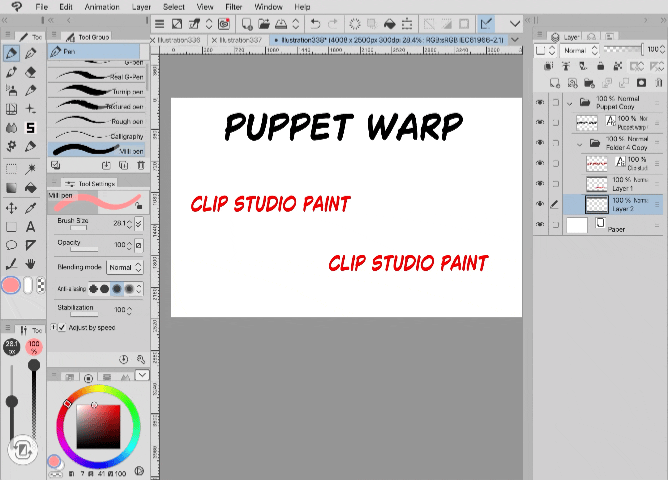Select the Auto select magic wand tool
Screen dimensions: 668x480
tap(30, 169)
